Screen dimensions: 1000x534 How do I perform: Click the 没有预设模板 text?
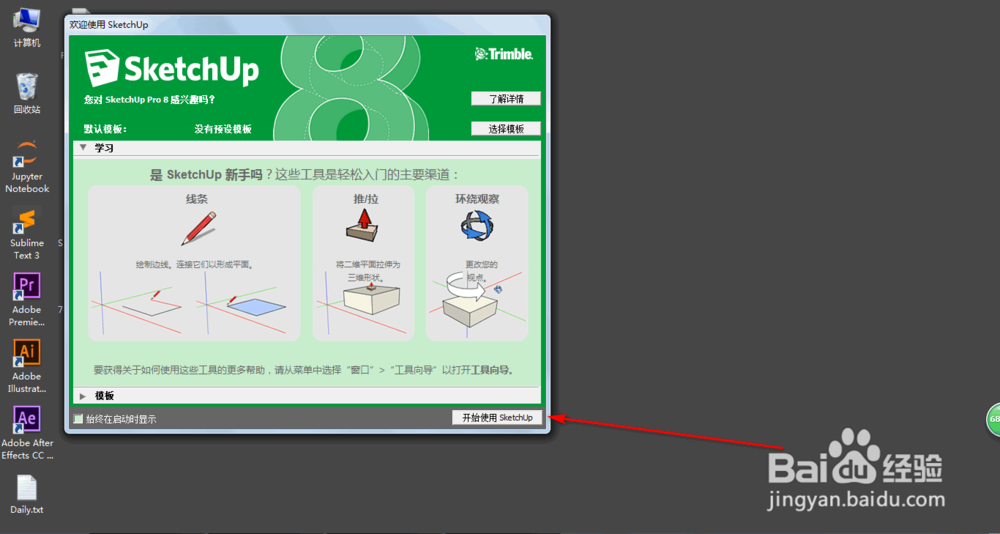tap(223, 129)
